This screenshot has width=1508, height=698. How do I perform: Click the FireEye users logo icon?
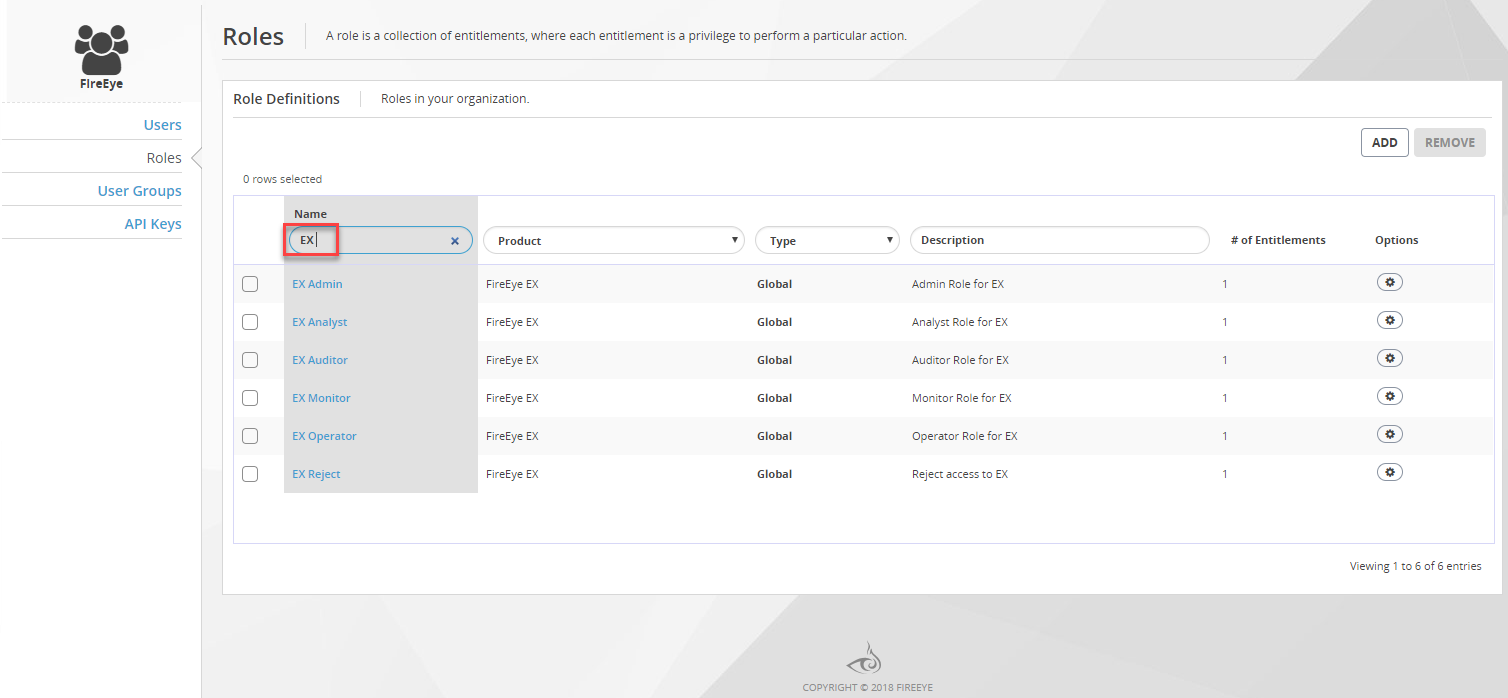click(x=101, y=49)
